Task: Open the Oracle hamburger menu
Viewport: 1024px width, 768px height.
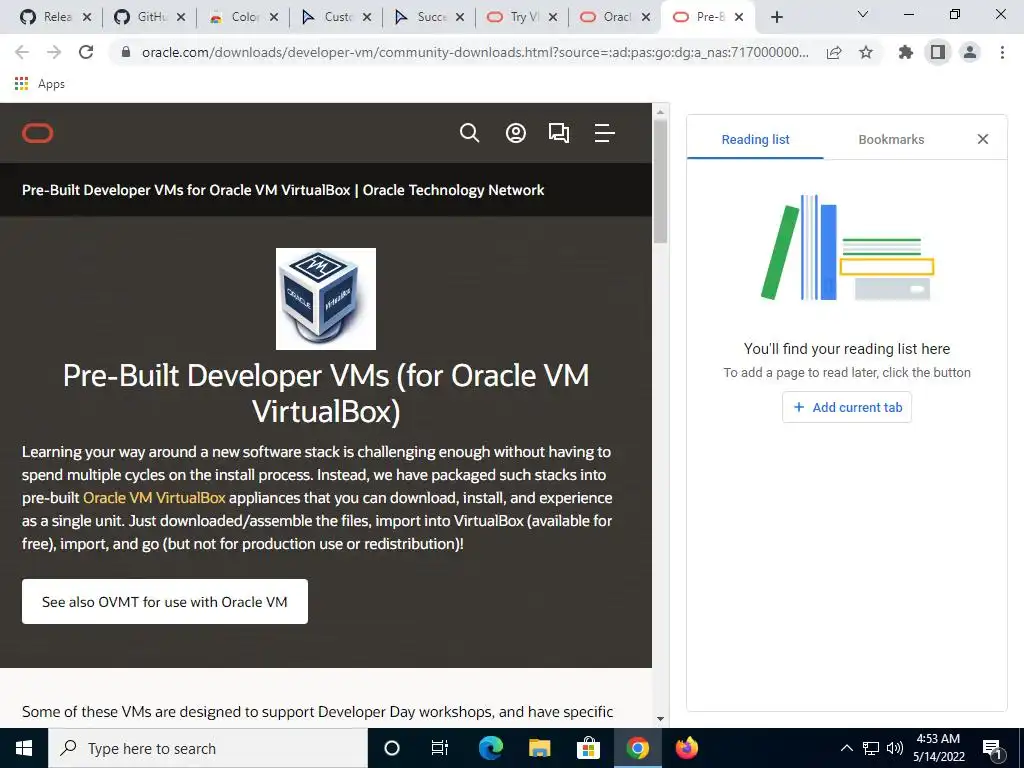Action: click(x=604, y=133)
